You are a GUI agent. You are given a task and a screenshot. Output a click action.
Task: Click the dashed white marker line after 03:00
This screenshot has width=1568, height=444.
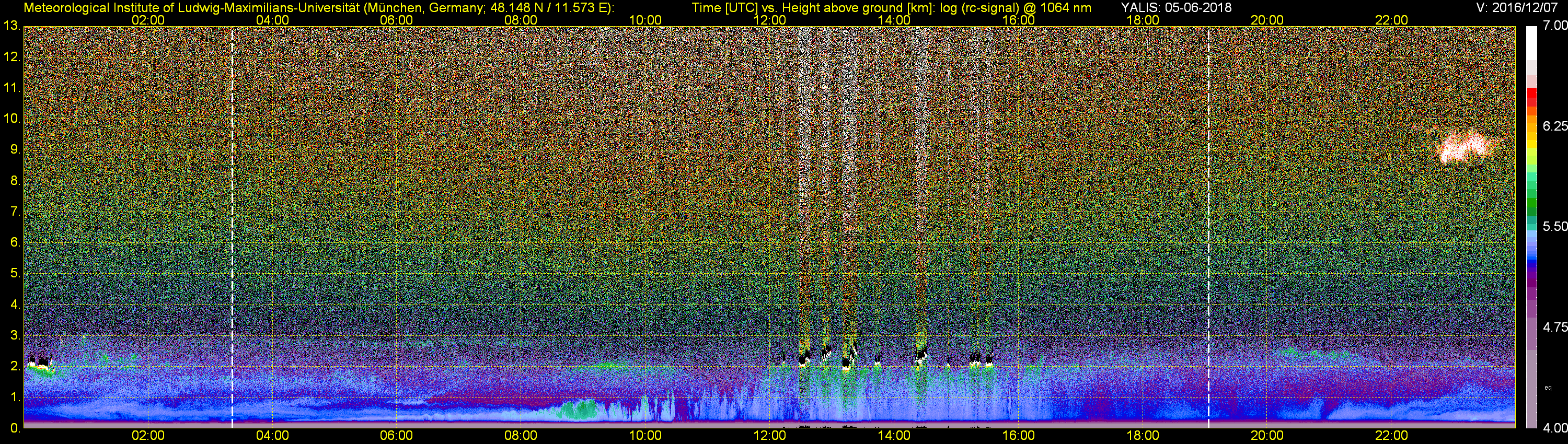[233, 227]
